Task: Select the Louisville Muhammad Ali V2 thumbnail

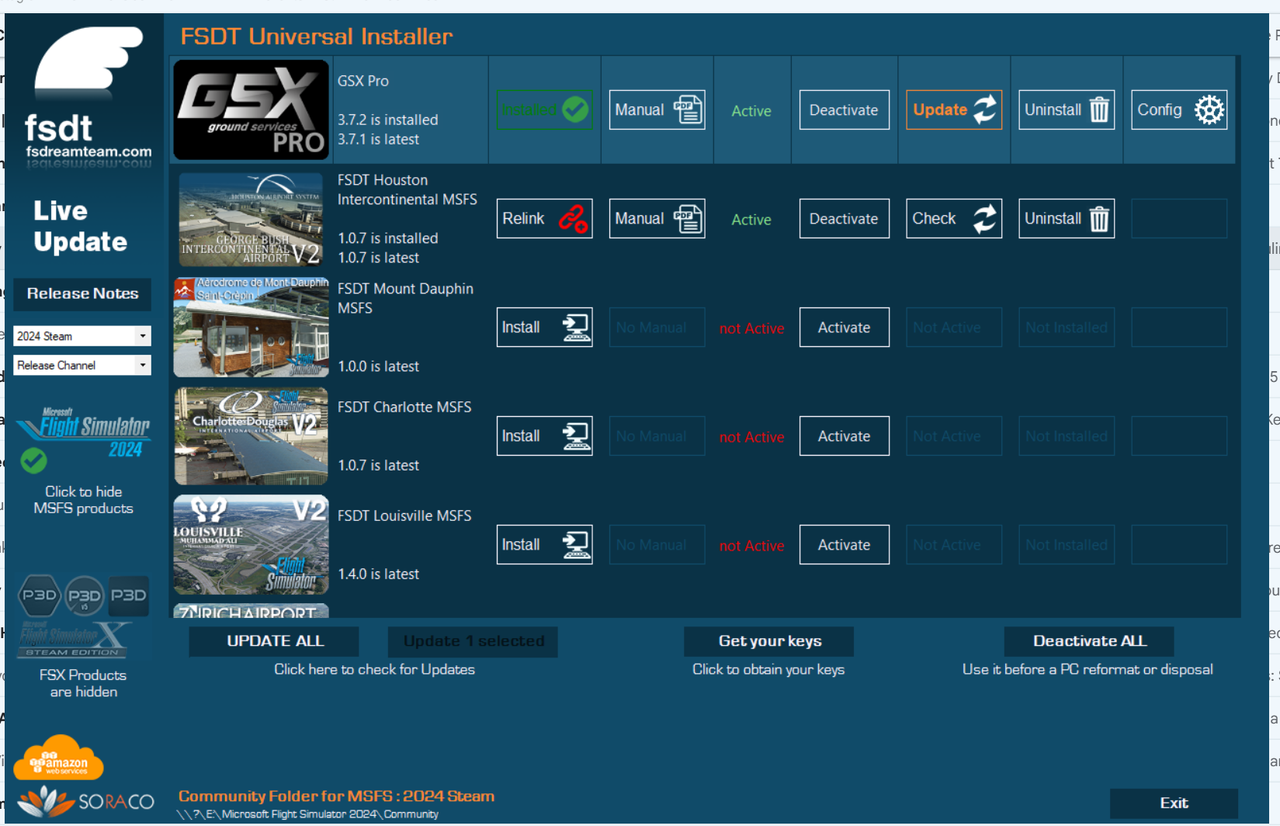Action: click(251, 545)
